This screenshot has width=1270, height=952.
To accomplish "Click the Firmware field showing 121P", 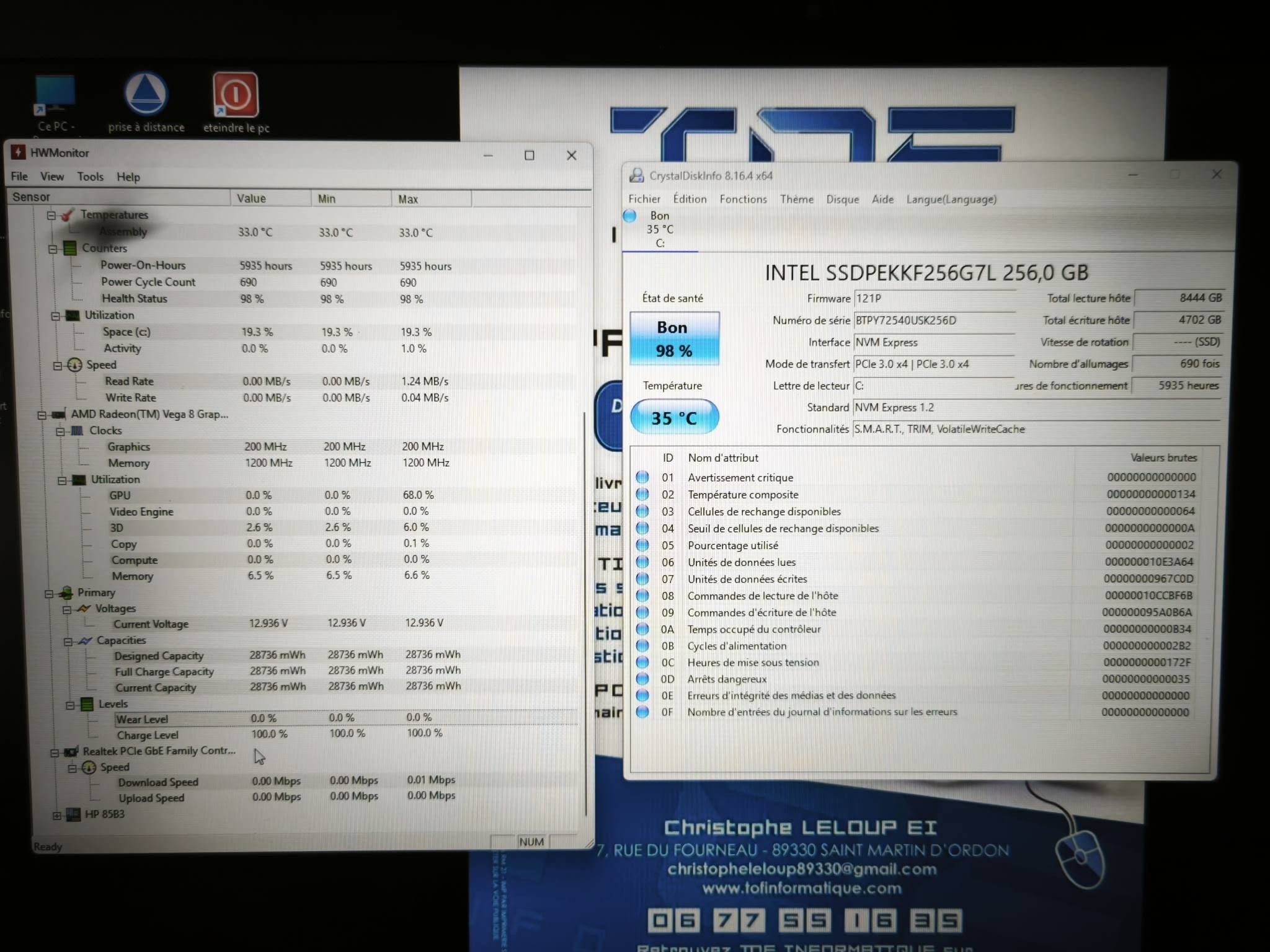I will (x=935, y=298).
